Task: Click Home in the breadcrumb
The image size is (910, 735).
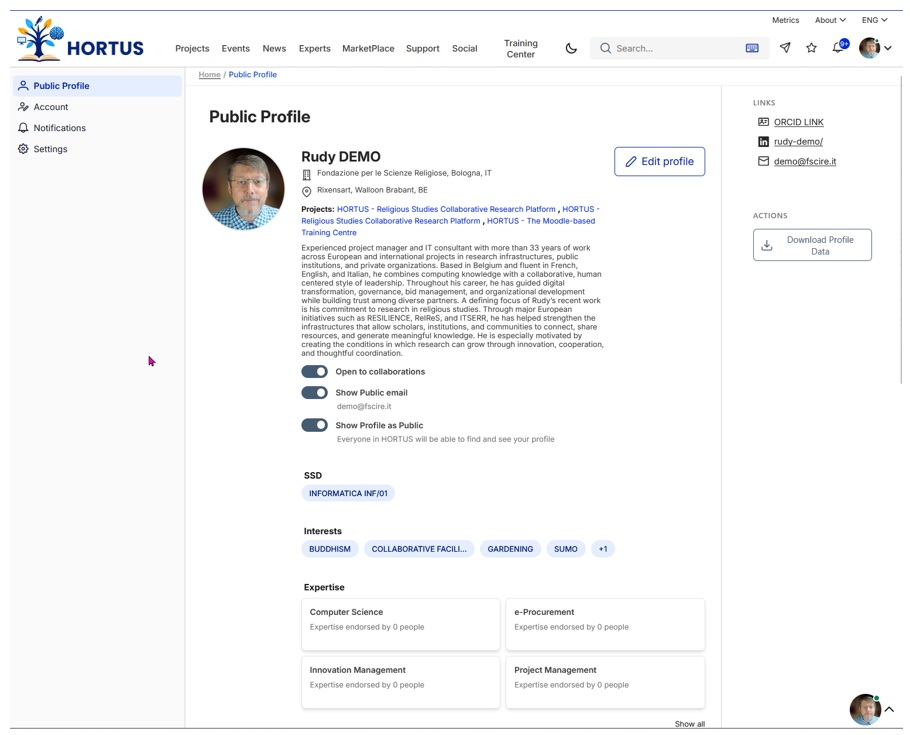Action: (210, 74)
